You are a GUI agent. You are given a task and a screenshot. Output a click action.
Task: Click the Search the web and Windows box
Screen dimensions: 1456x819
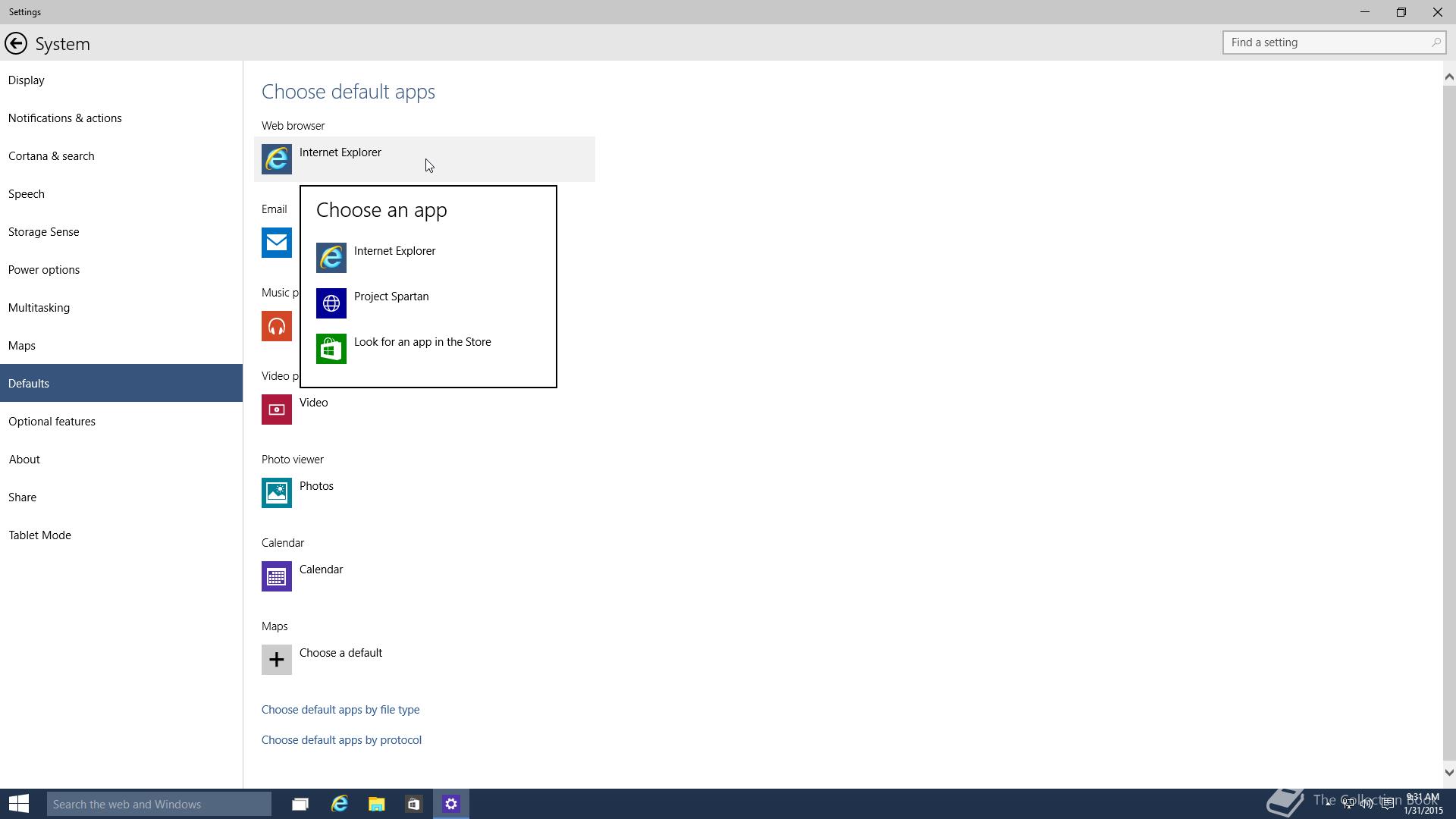[159, 804]
